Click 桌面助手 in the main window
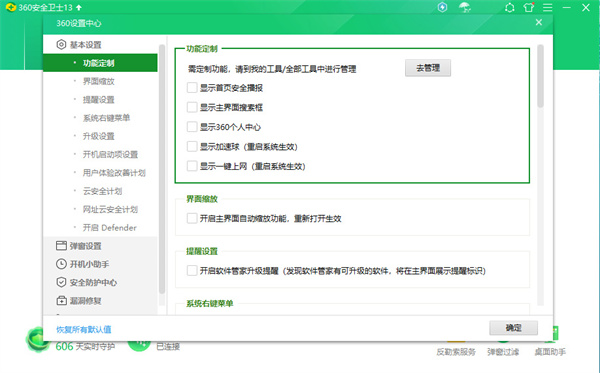600x373 pixels. [550, 352]
